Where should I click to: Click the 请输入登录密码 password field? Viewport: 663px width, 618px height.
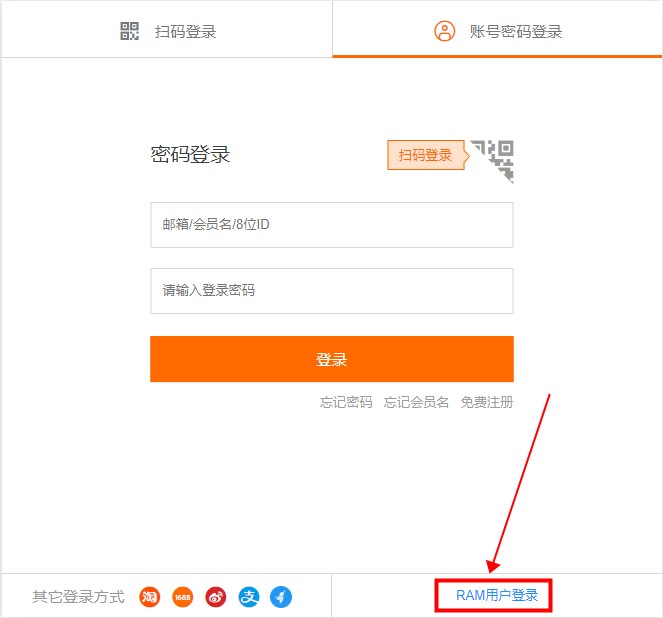[331, 291]
